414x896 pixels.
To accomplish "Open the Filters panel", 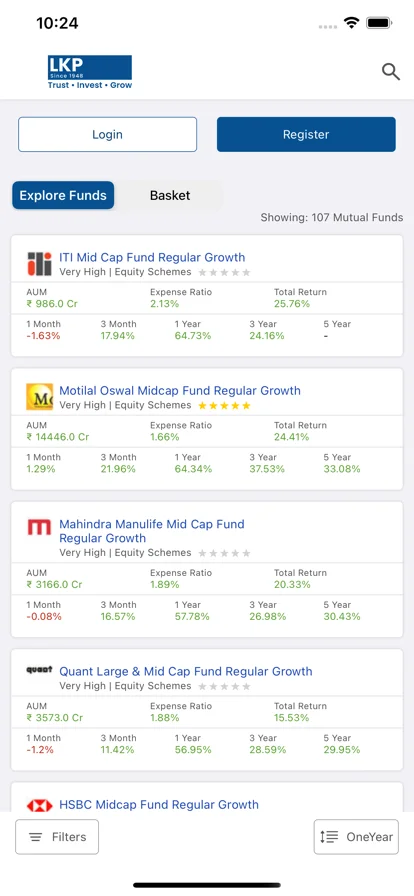I will click(57, 837).
